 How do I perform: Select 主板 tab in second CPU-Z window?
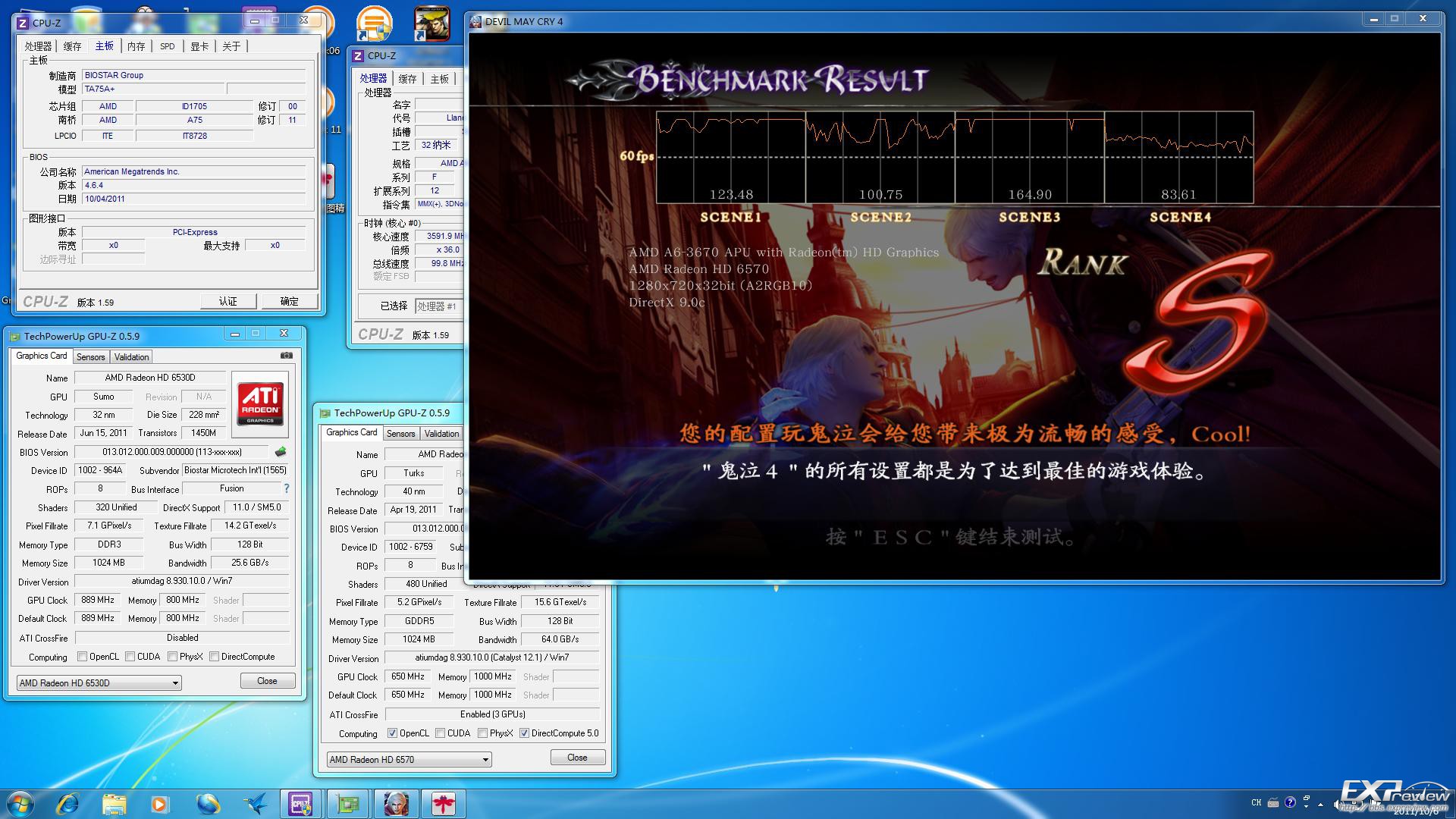click(x=439, y=79)
